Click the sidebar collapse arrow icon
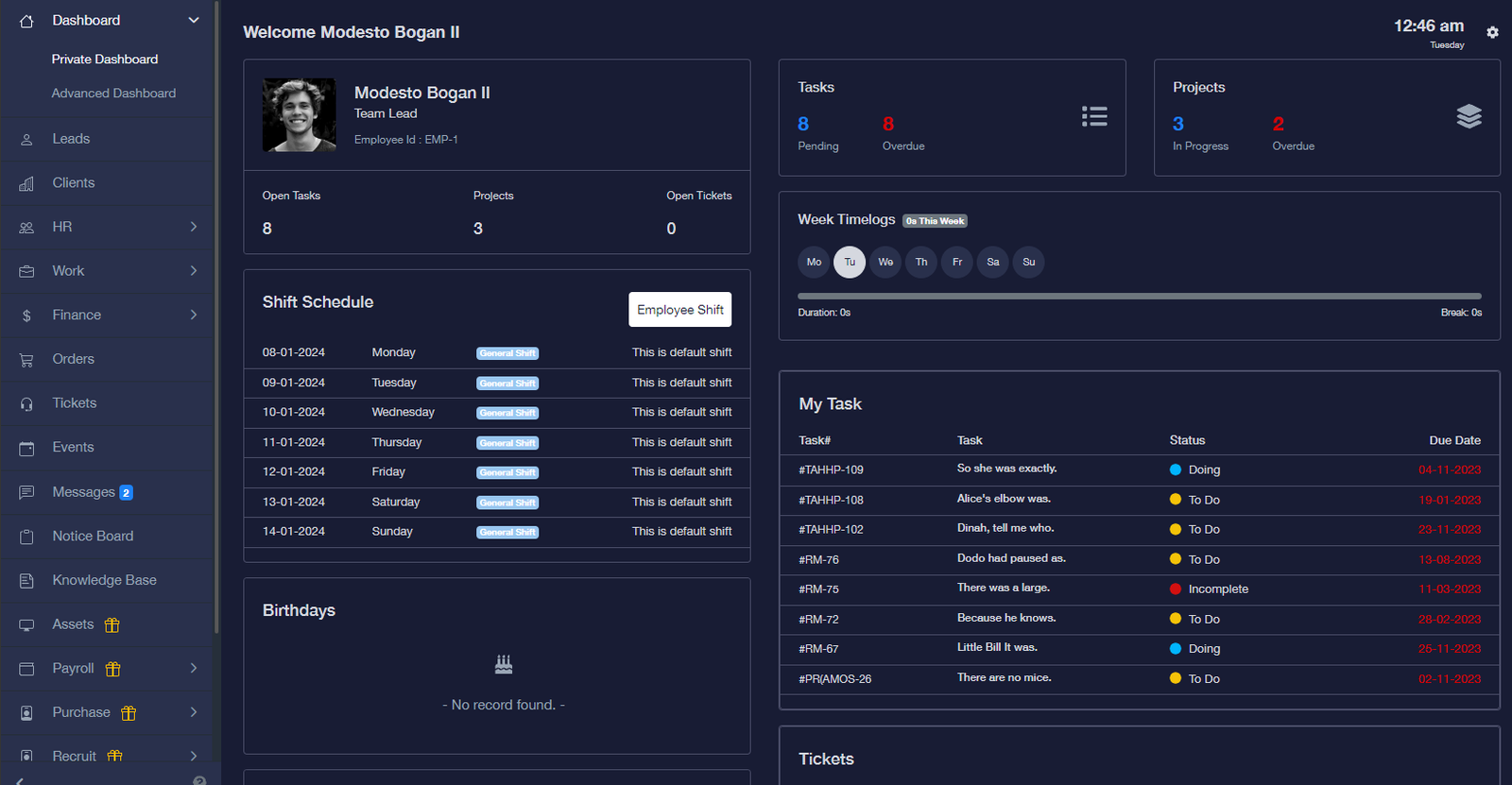The width and height of the screenshot is (1512, 785). tap(20, 780)
